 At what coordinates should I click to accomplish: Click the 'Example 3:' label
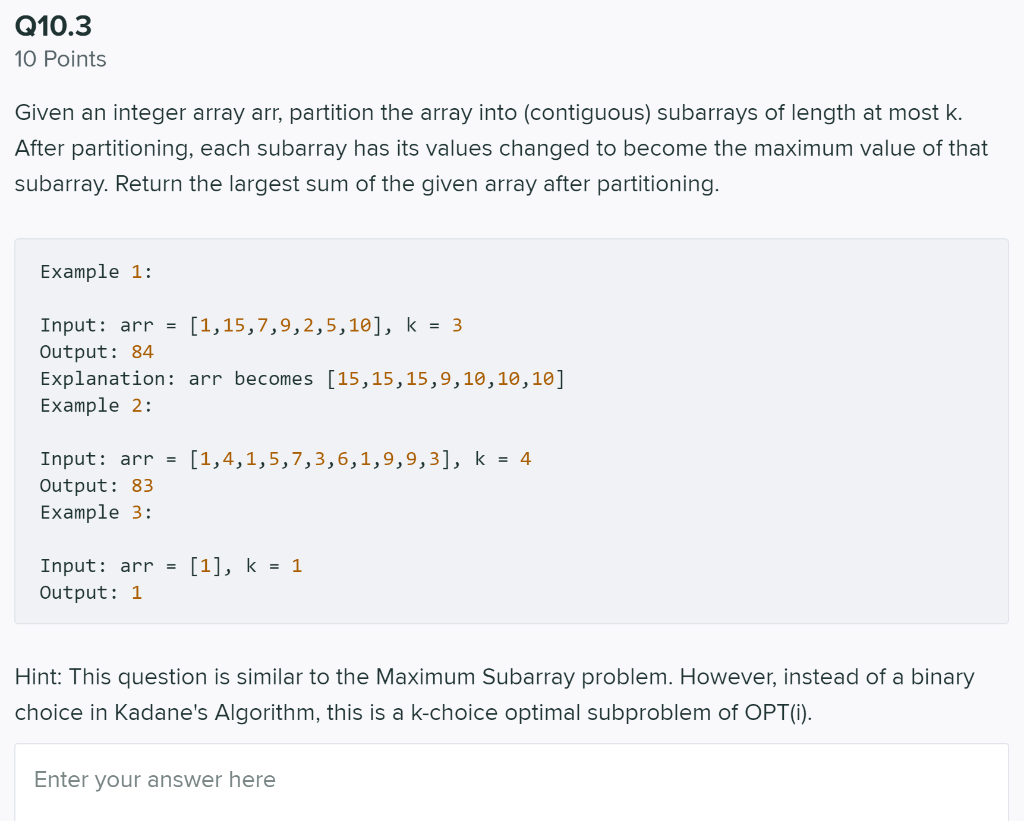96,513
